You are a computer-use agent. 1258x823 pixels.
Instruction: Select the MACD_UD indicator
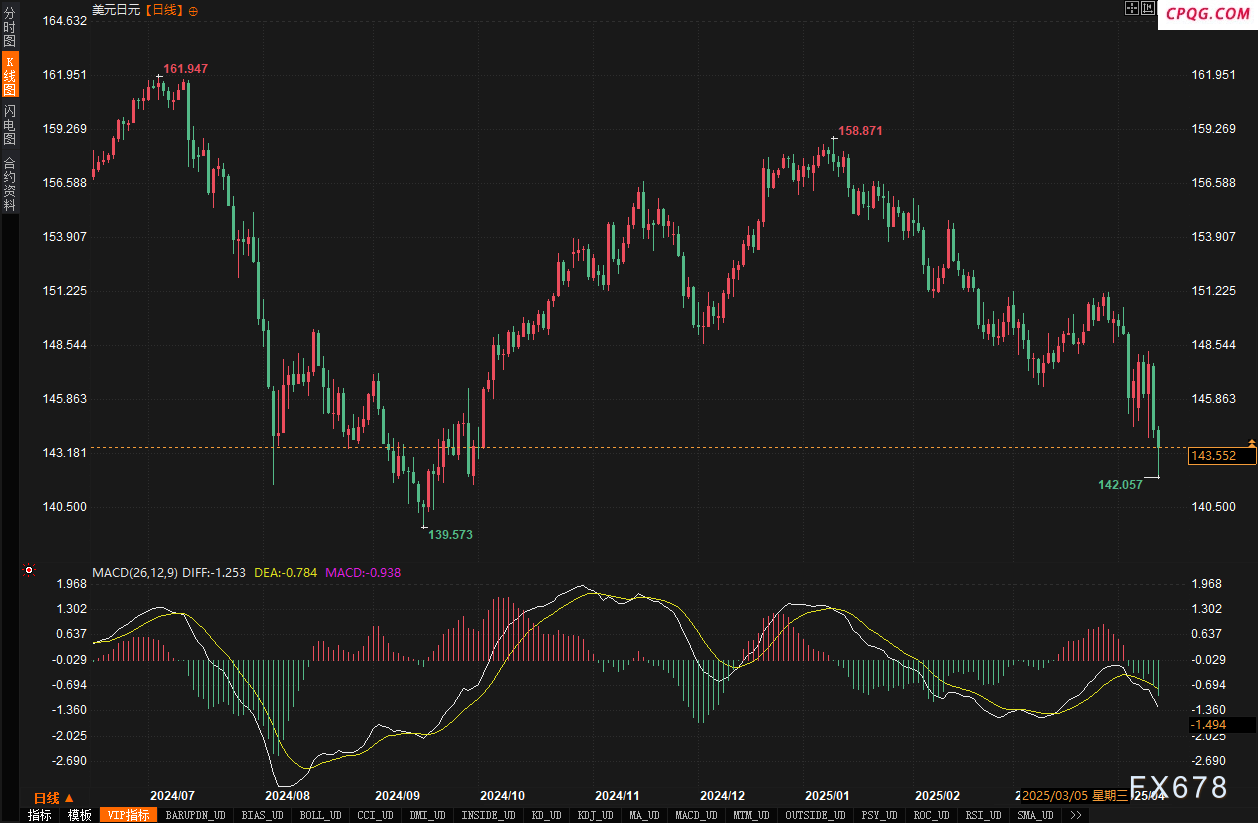click(696, 815)
